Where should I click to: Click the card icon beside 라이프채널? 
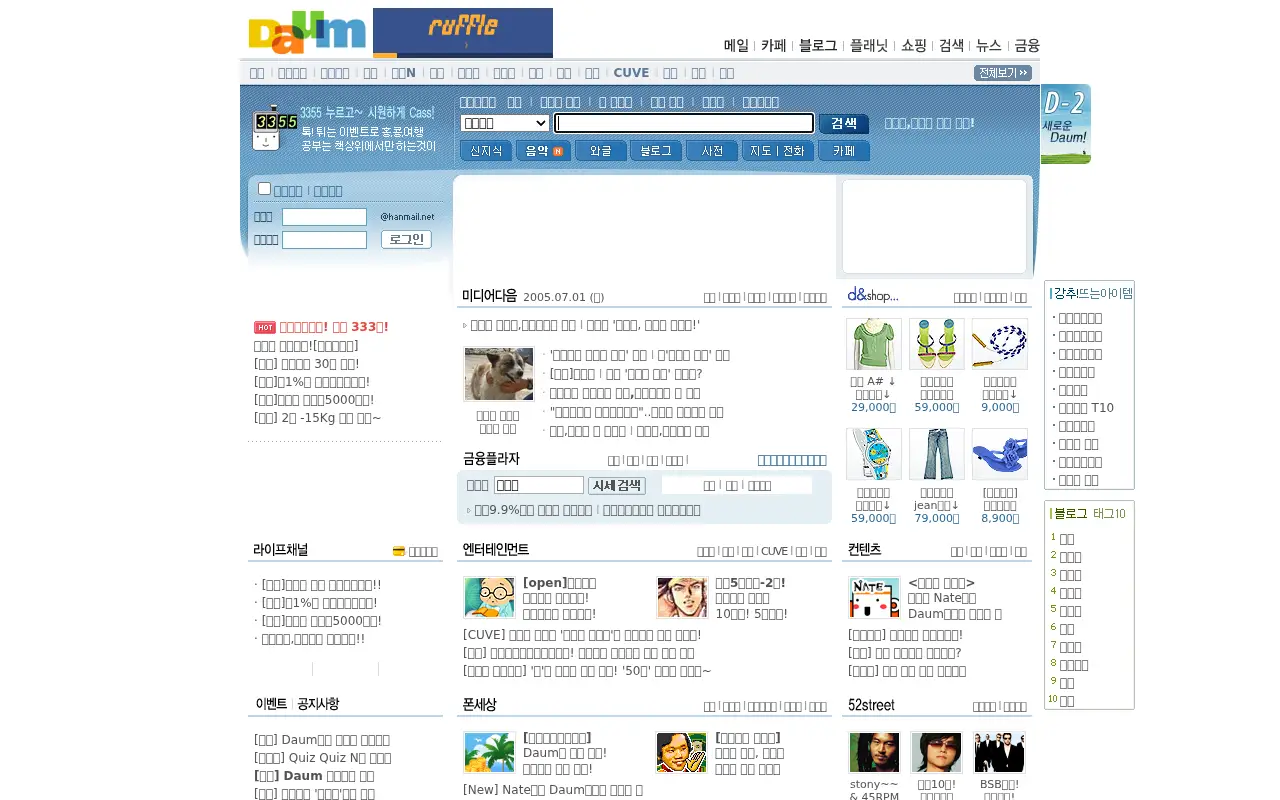(399, 551)
